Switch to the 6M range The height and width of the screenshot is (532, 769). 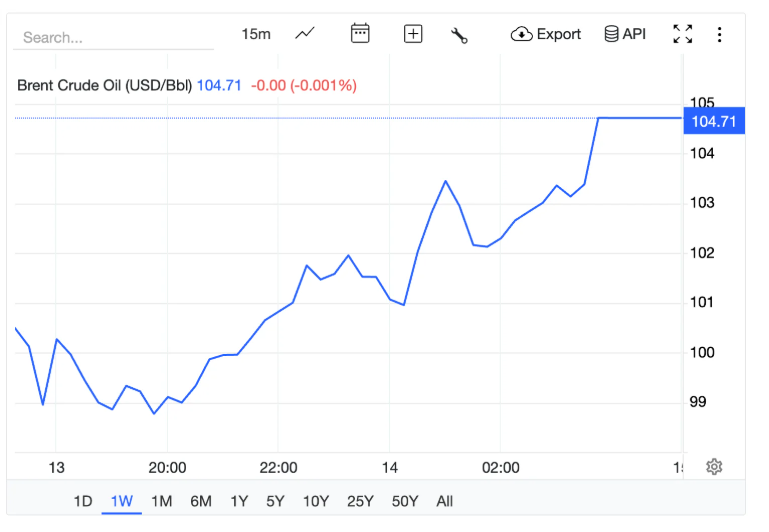coord(201,501)
